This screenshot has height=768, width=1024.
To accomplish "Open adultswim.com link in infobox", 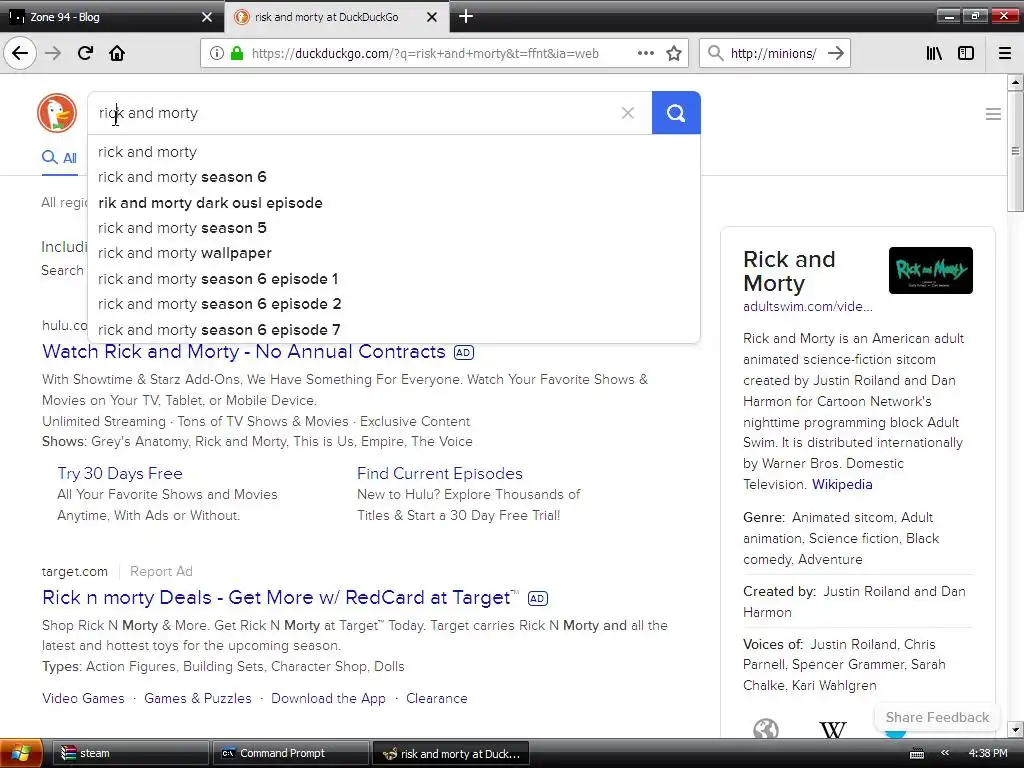I will [x=808, y=306].
